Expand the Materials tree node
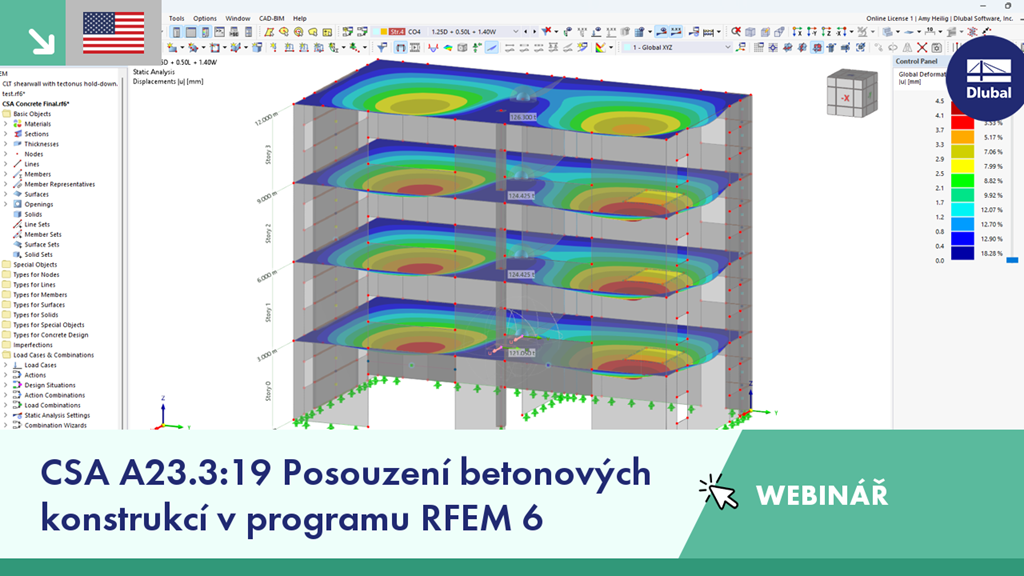Image resolution: width=1024 pixels, height=576 pixels. (x=6, y=123)
